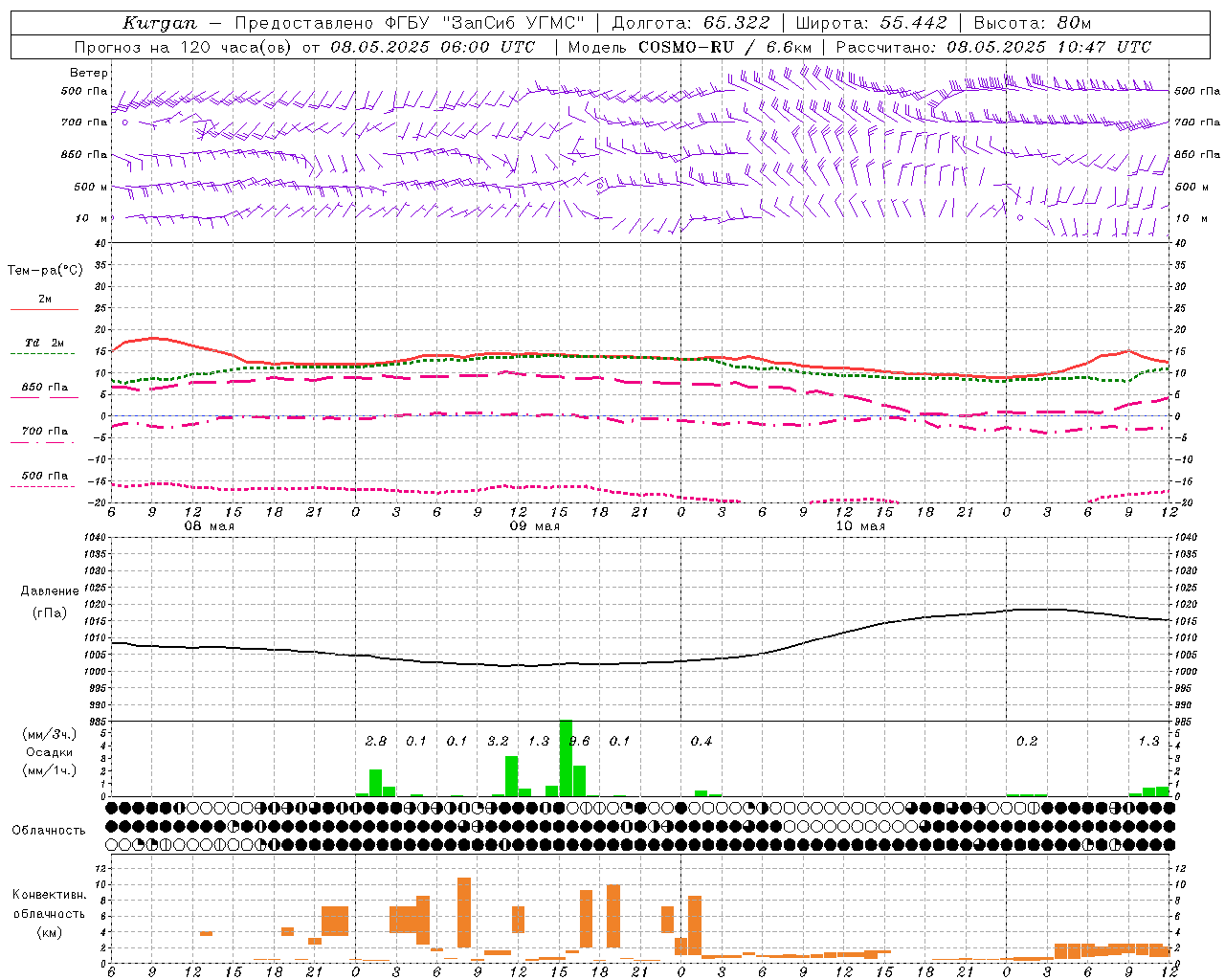Select the Тем-ра(°C) temperature axis label
Image resolution: width=1225 pixels, height=980 pixels.
pyautogui.click(x=45, y=271)
